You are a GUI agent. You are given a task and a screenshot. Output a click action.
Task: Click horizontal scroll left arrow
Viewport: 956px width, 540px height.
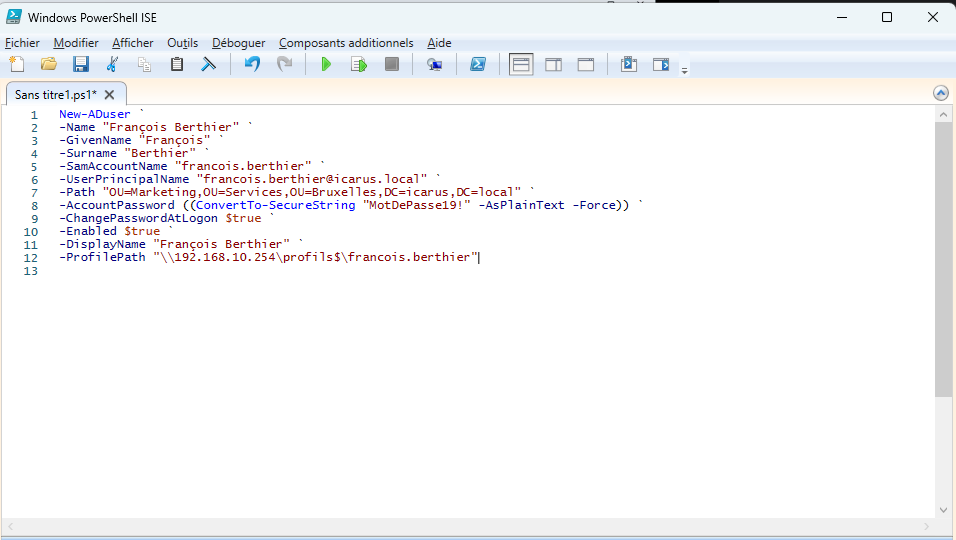coord(10,526)
